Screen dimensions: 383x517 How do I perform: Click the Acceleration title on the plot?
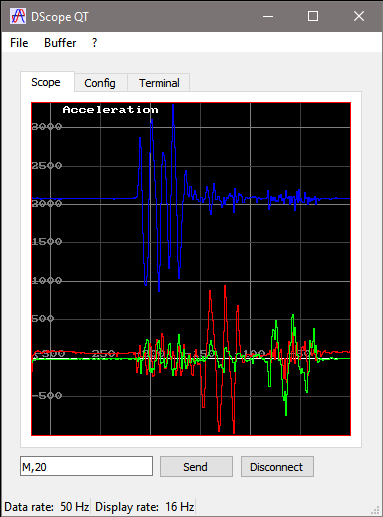[x=110, y=110]
